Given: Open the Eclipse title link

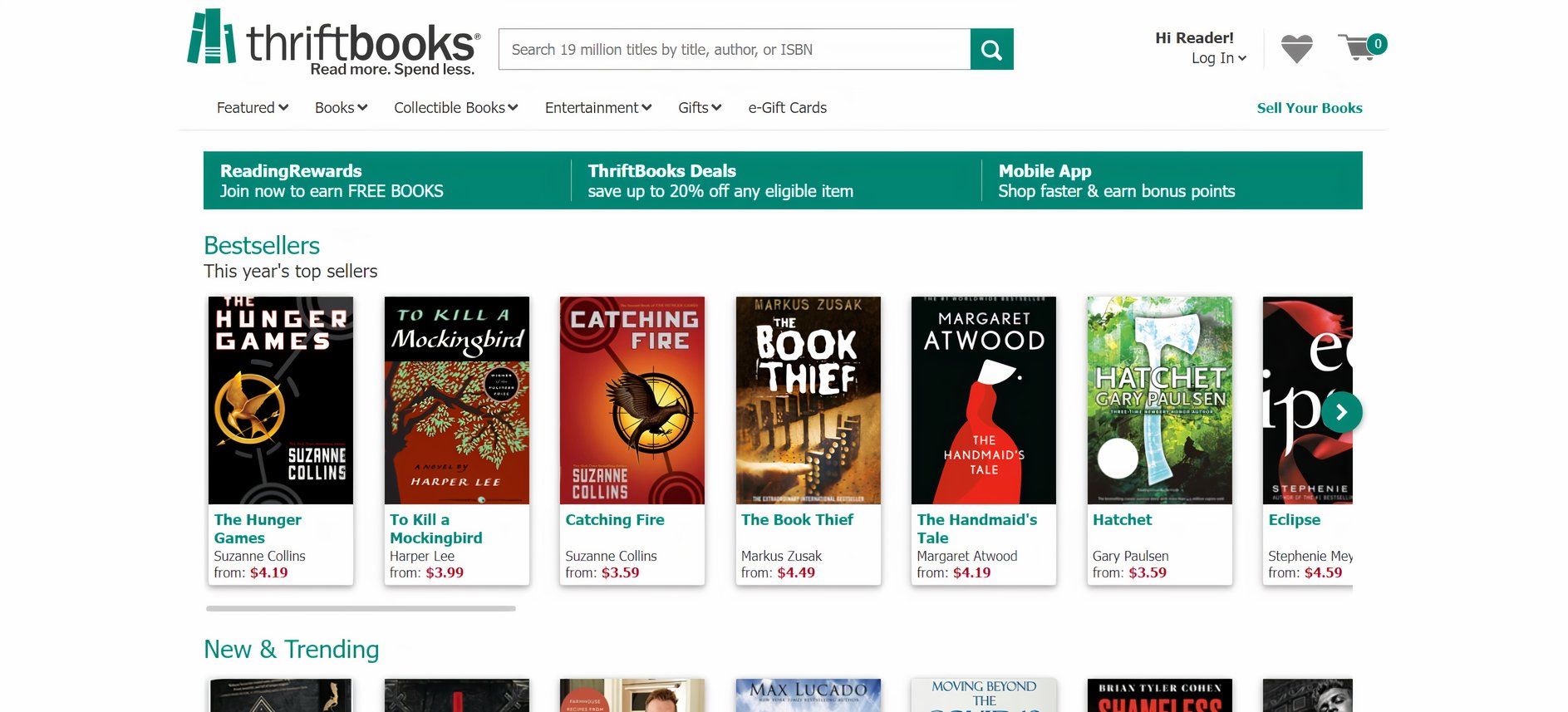Looking at the screenshot, I should point(1294,520).
